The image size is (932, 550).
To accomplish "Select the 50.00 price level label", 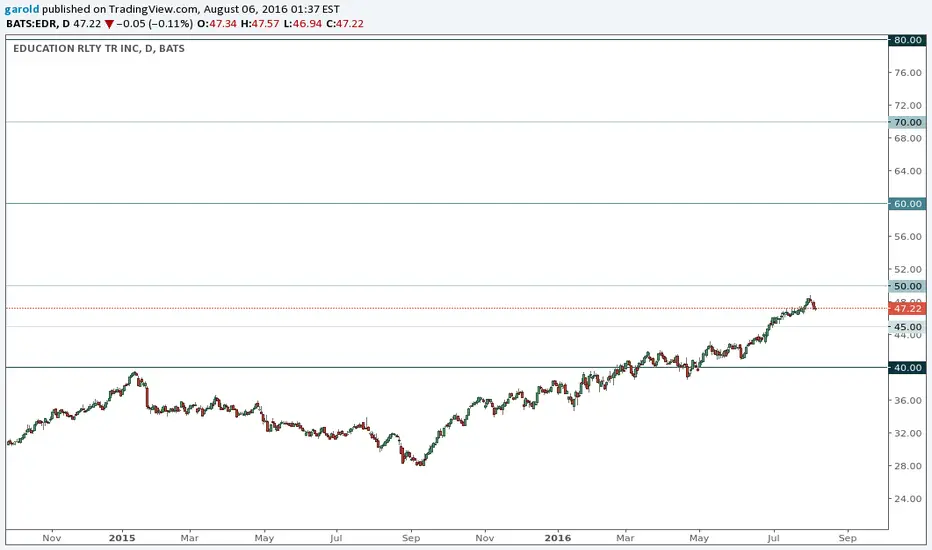I will point(908,287).
